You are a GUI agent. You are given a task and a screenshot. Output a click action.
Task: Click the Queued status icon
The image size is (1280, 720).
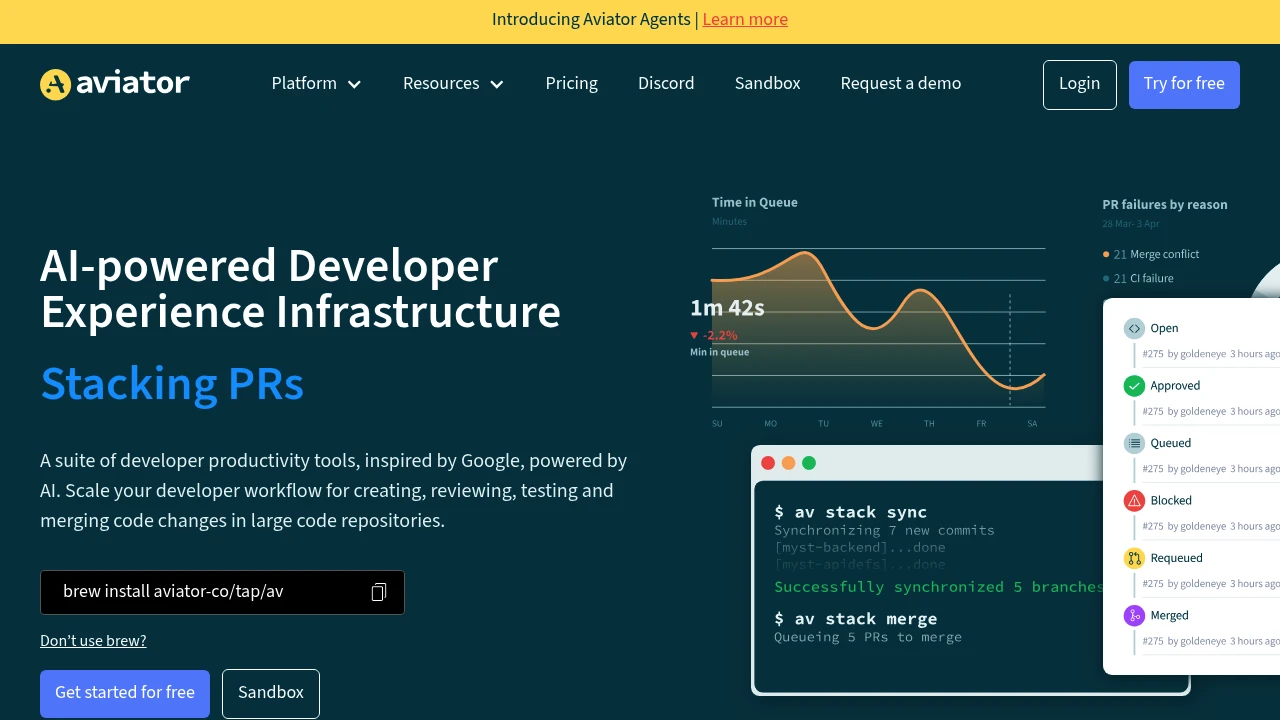1134,443
